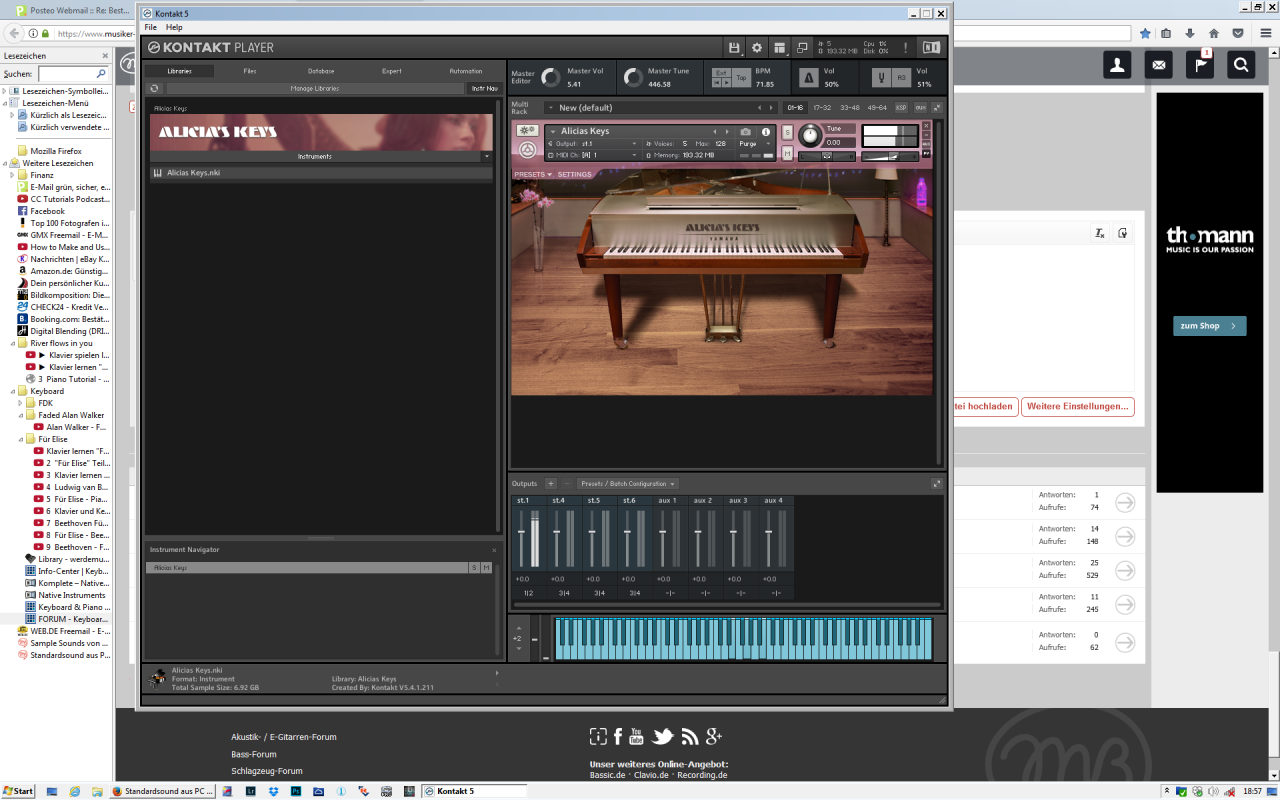Click zum Shop button in Thomann ad
Image resolution: width=1280 pixels, height=800 pixels.
1209,326
